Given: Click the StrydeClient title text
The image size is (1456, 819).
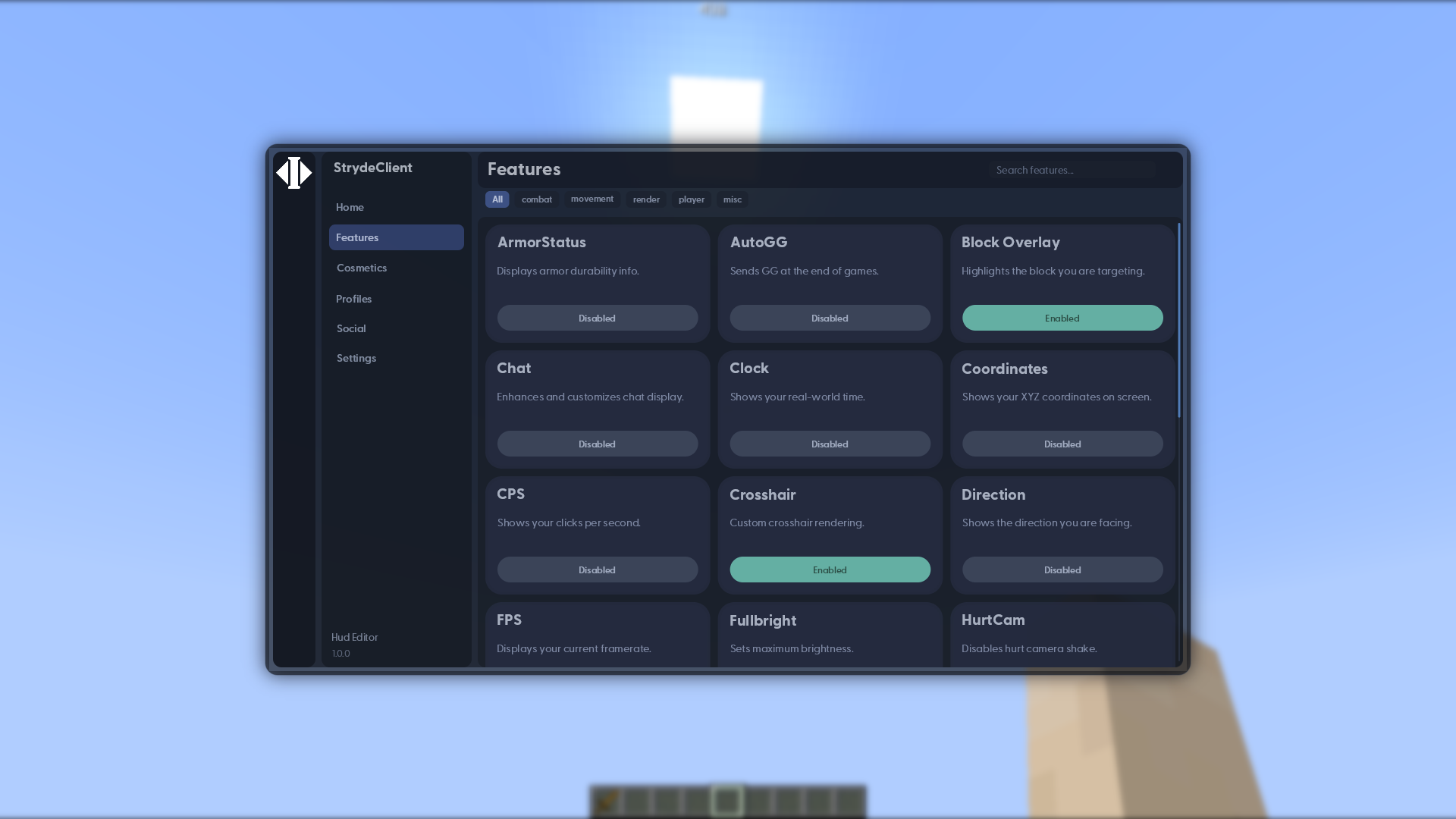Looking at the screenshot, I should pos(373,168).
